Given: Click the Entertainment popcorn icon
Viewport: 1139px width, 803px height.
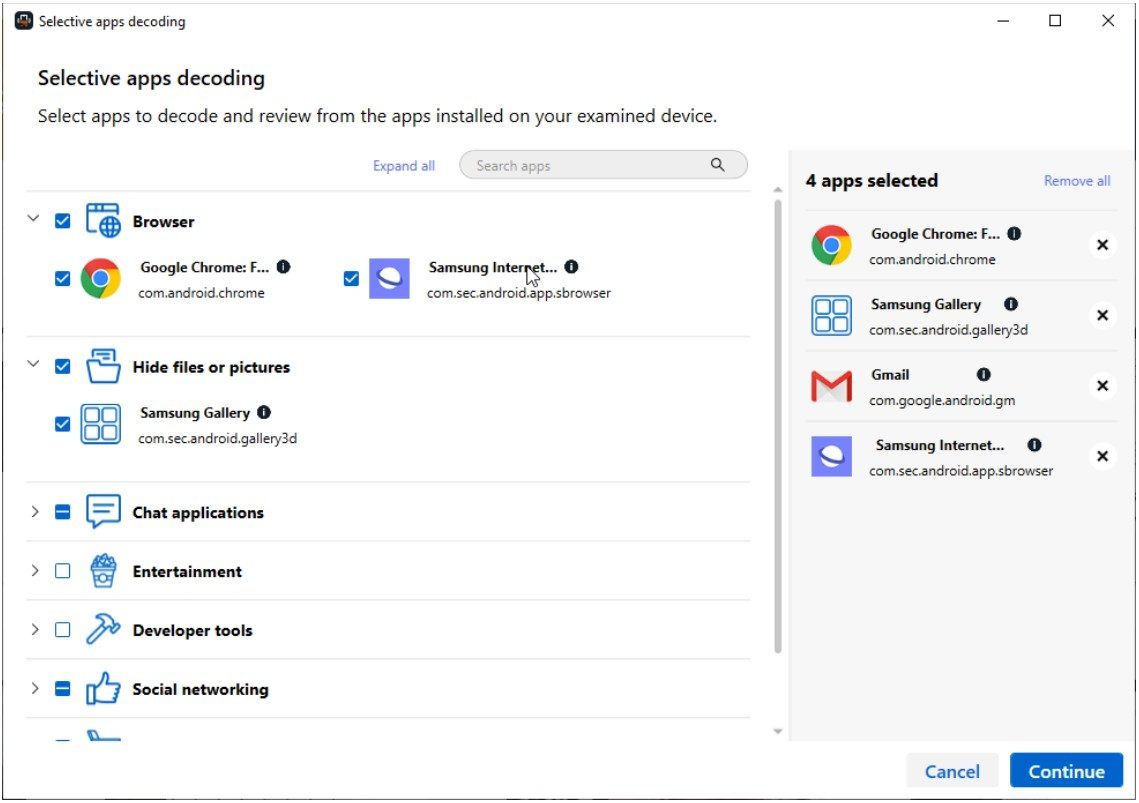Looking at the screenshot, I should [103, 570].
